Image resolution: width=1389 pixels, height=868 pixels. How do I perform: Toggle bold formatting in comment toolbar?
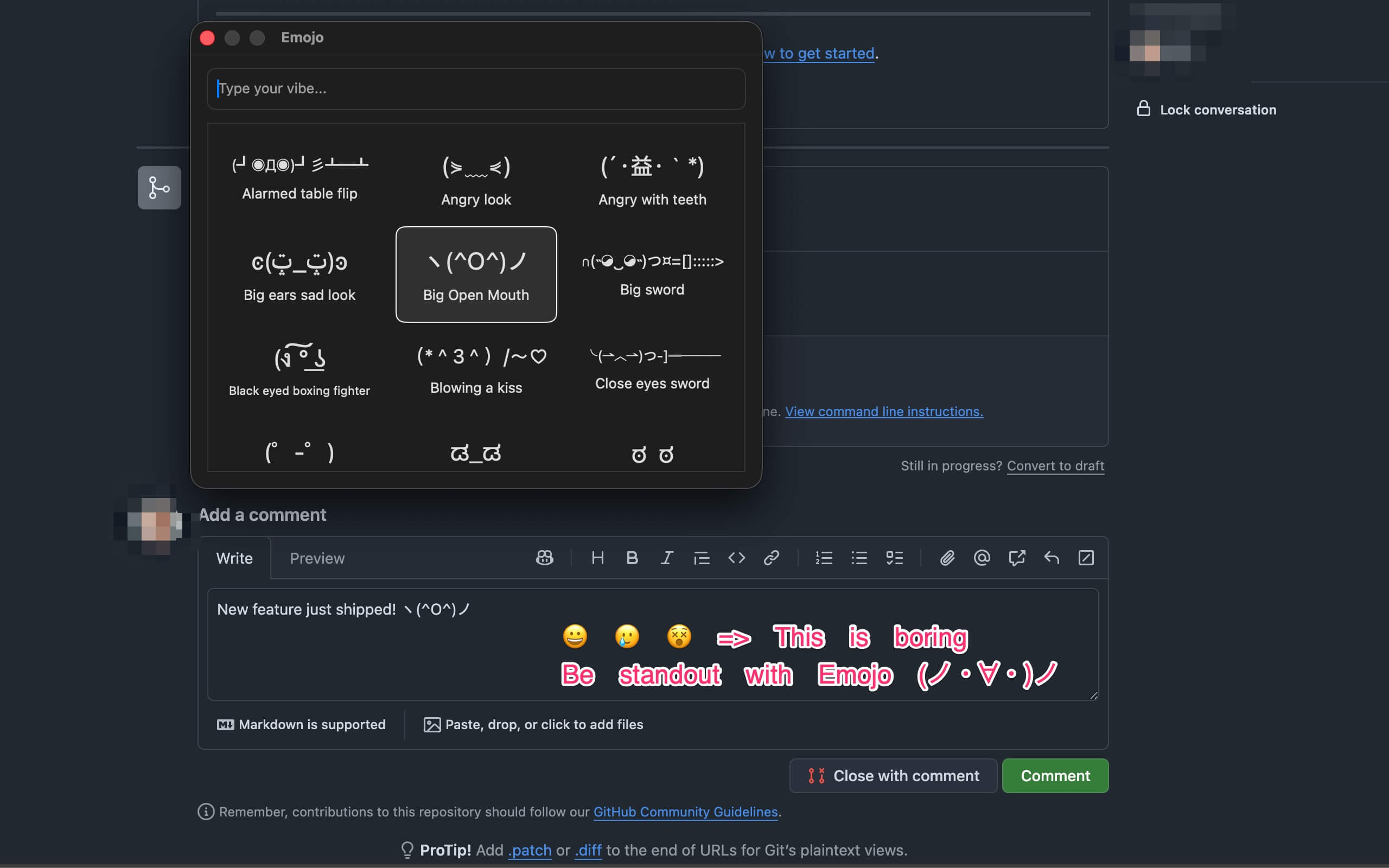click(x=632, y=558)
